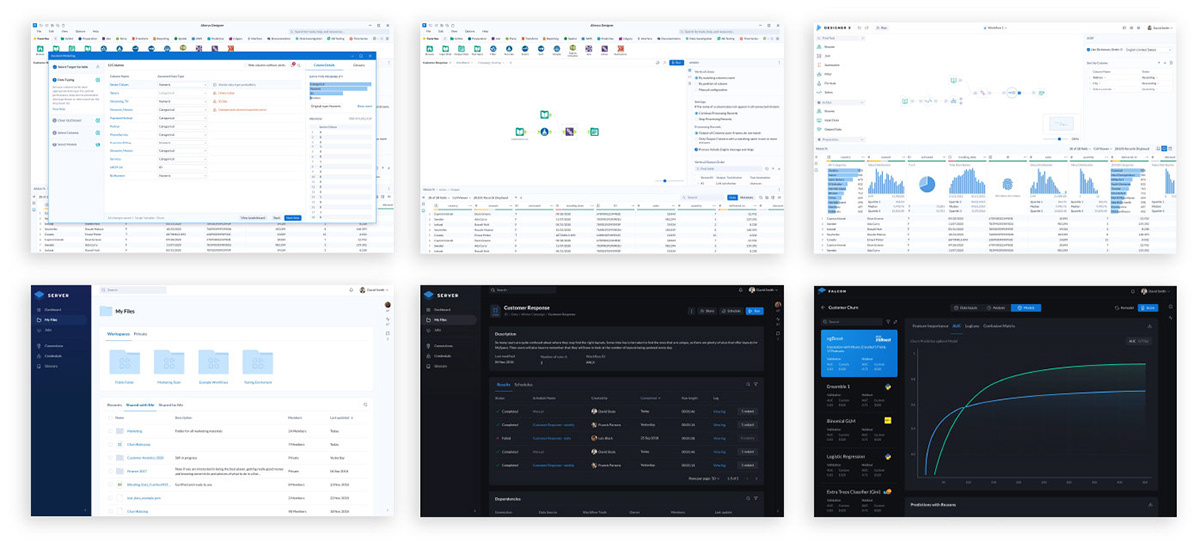Switch to the Recents tab in light Server
The width and height of the screenshot is (1200, 548).
pos(114,405)
